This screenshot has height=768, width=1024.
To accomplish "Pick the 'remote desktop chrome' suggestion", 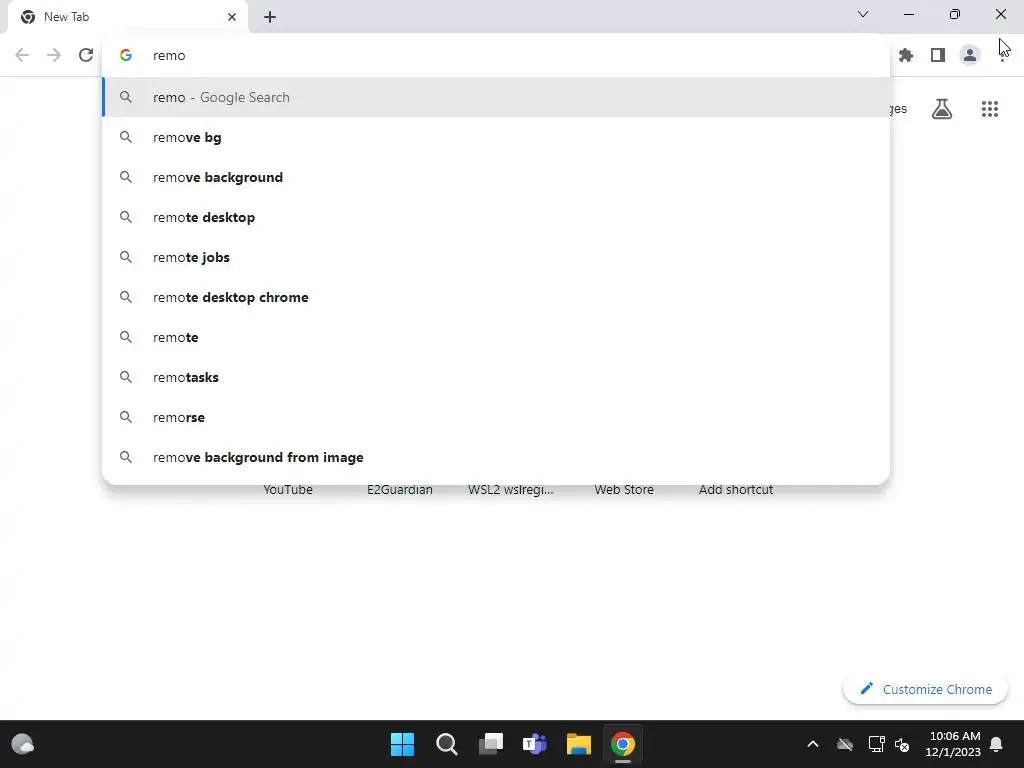I will 496,297.
